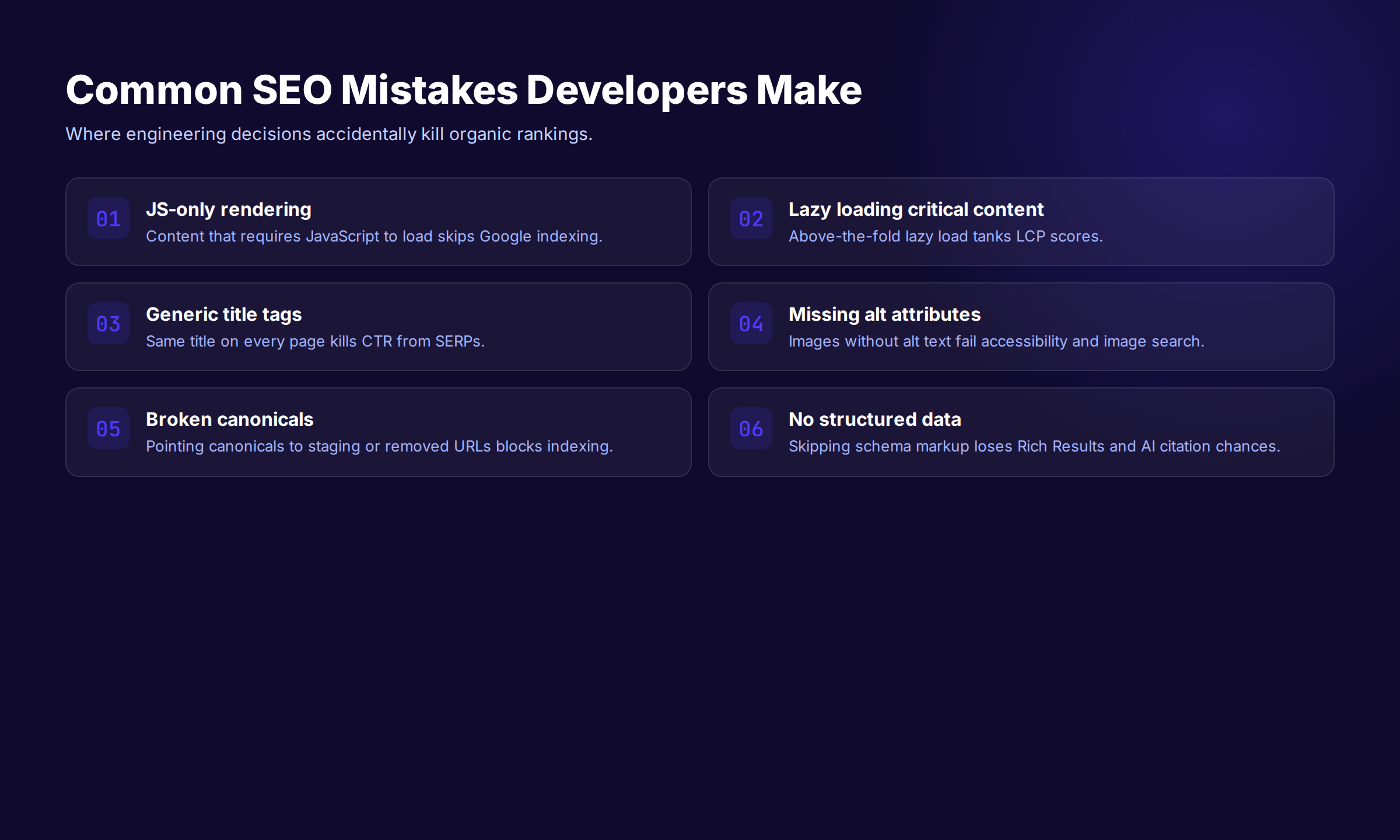The image size is (1400, 840).
Task: Select the 'Common SEO Mistakes Developers Make' heading
Action: (464, 90)
